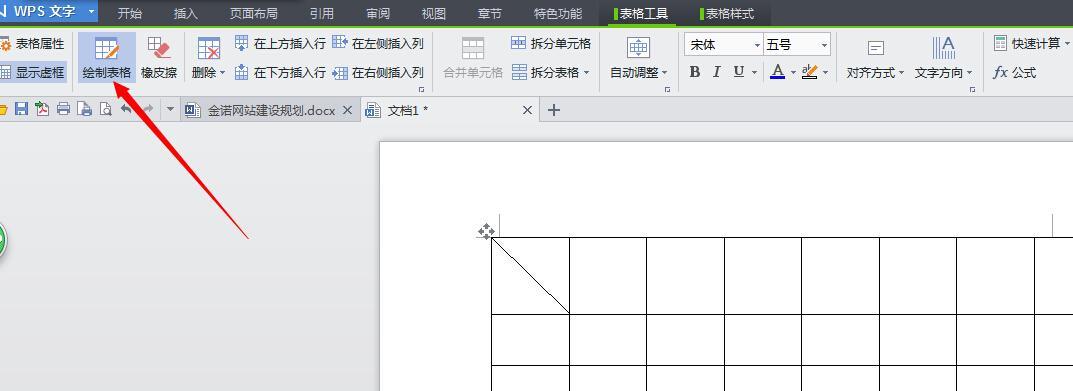
Task: Click 在左侧插入列 insert column left
Action: click(378, 44)
